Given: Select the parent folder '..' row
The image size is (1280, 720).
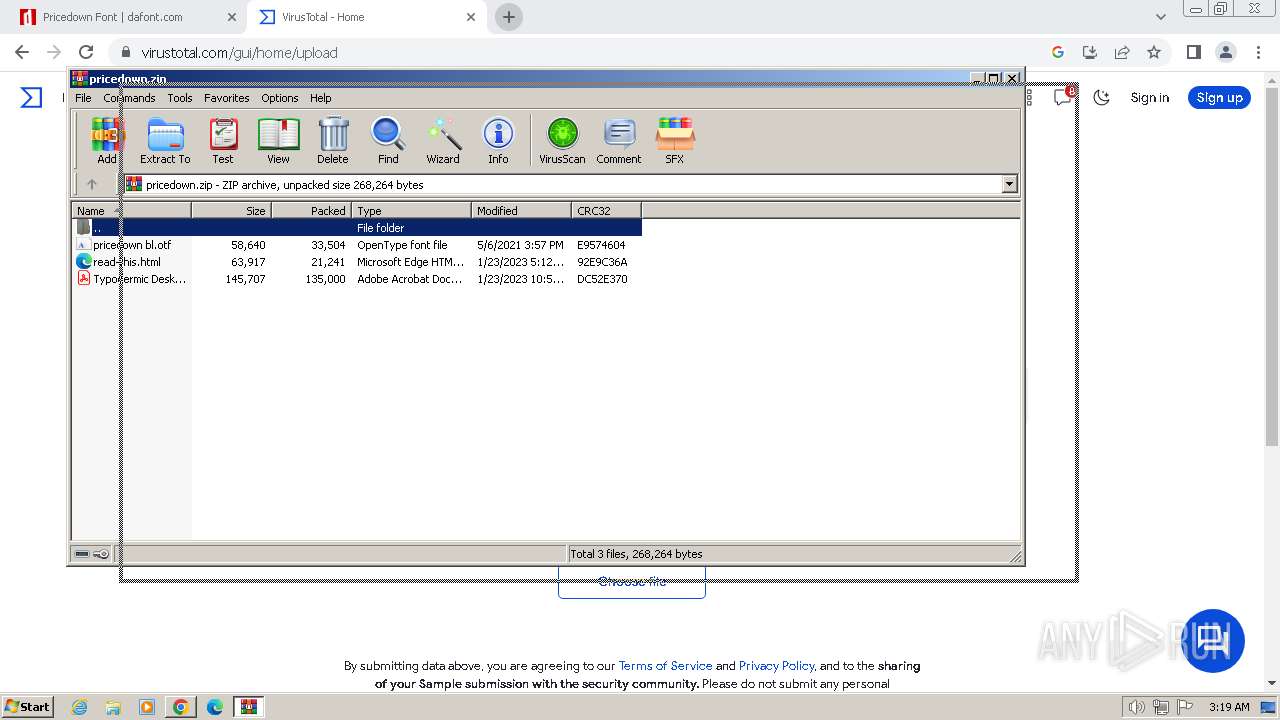Looking at the screenshot, I should tap(356, 228).
